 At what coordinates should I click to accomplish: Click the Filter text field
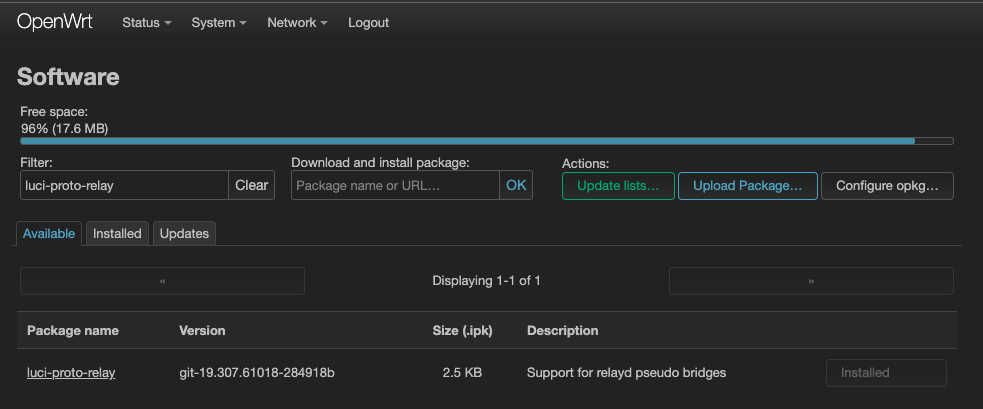coord(125,185)
